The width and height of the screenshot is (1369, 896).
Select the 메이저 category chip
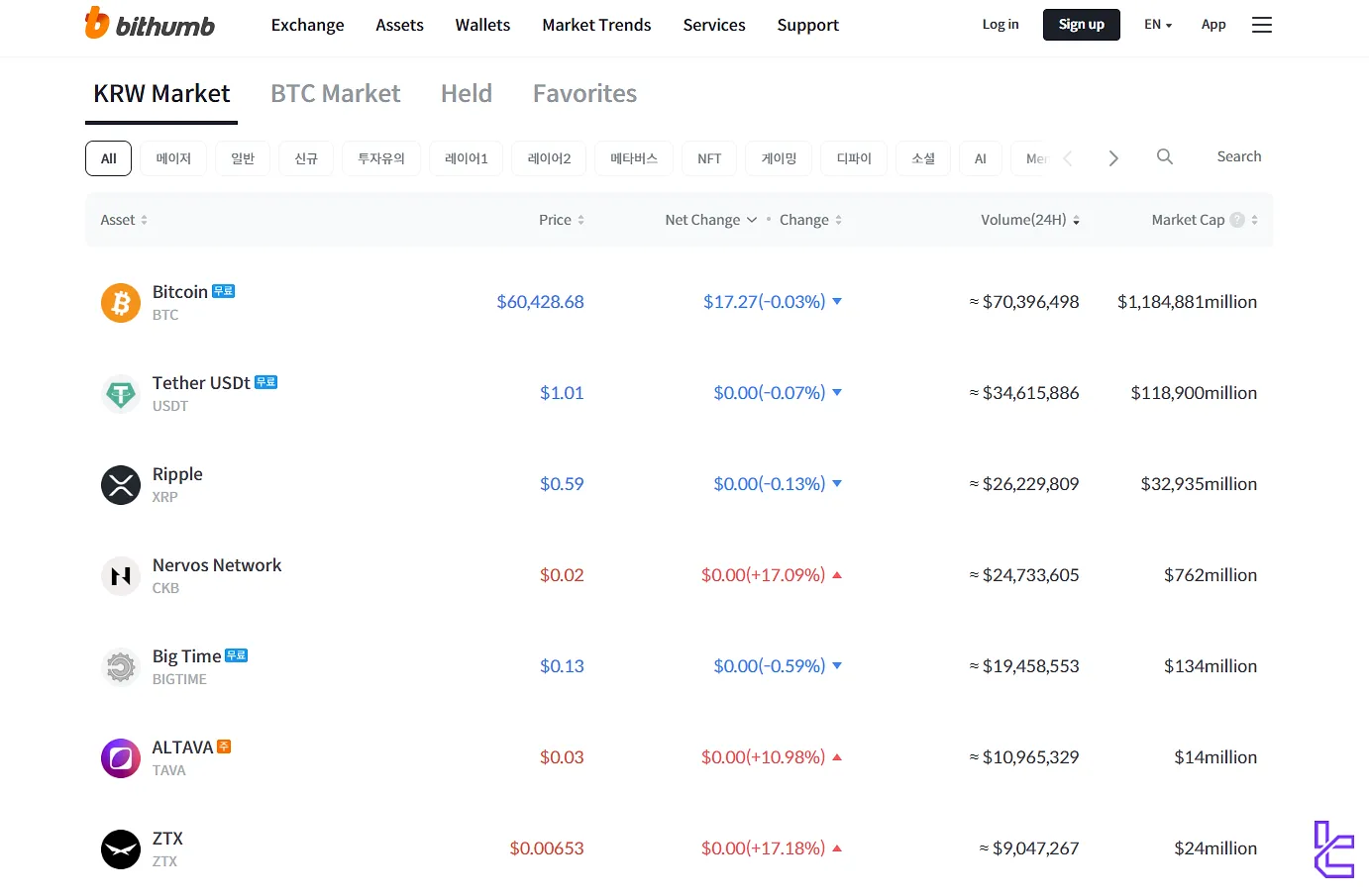173,158
